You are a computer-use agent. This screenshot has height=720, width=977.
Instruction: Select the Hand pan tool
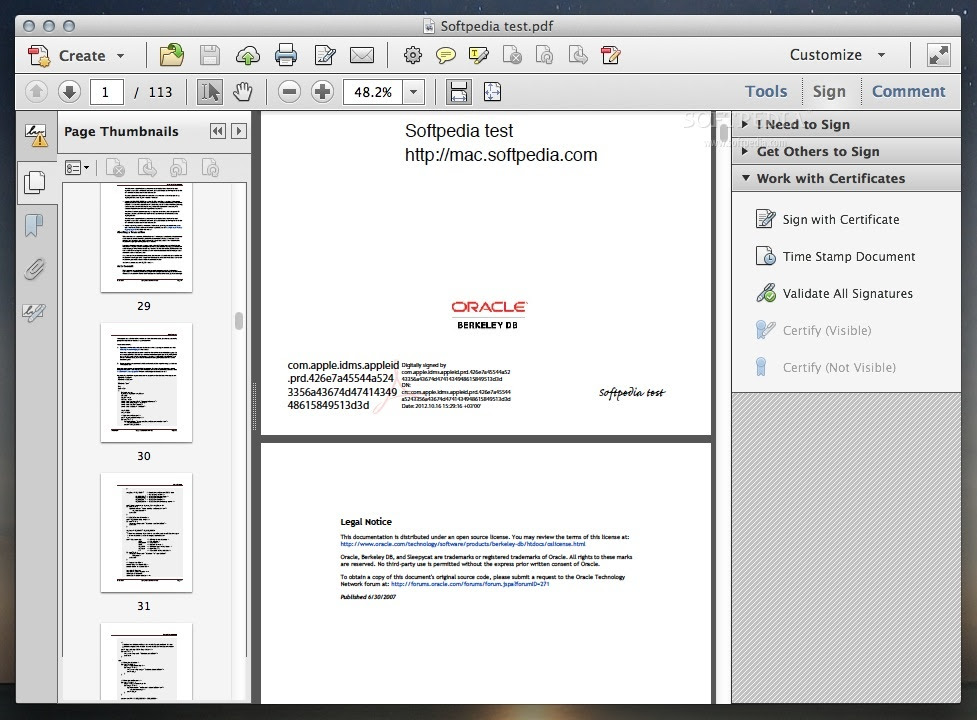[x=242, y=92]
